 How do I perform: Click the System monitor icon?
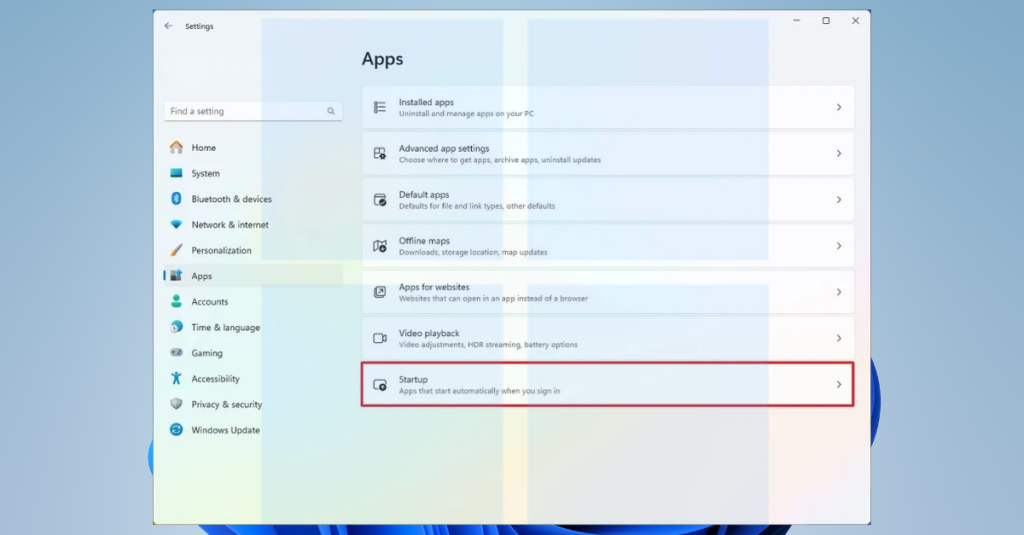click(x=176, y=173)
